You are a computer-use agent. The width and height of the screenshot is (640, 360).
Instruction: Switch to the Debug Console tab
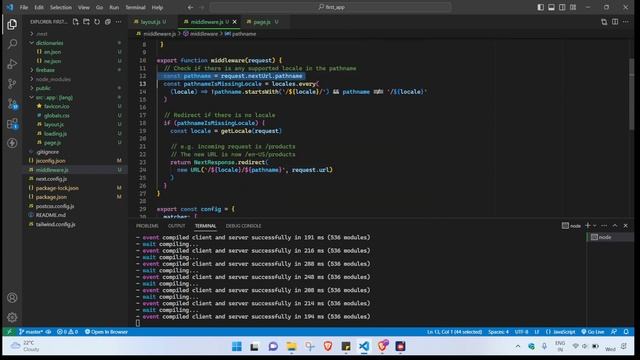pos(243,226)
